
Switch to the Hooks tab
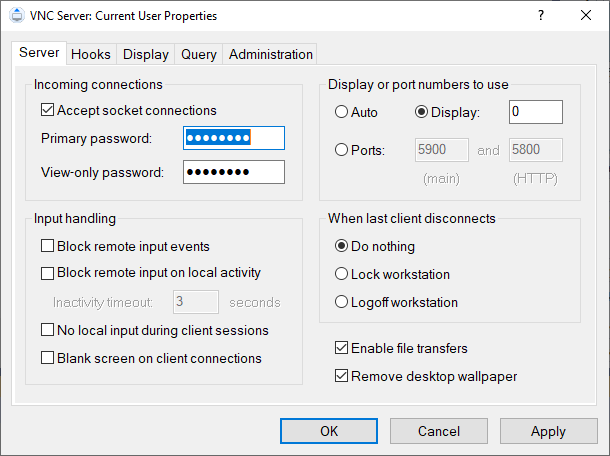(x=91, y=54)
